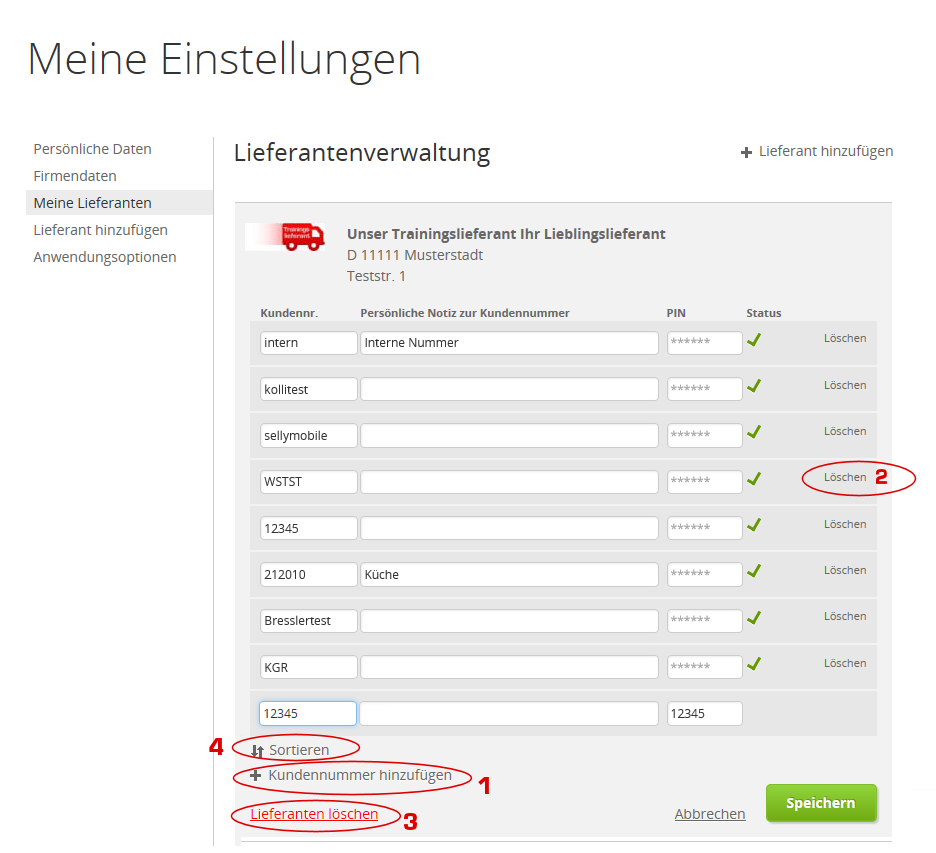Click the PIN field in the intern row
Screen dimensions: 936x853
tap(704, 343)
